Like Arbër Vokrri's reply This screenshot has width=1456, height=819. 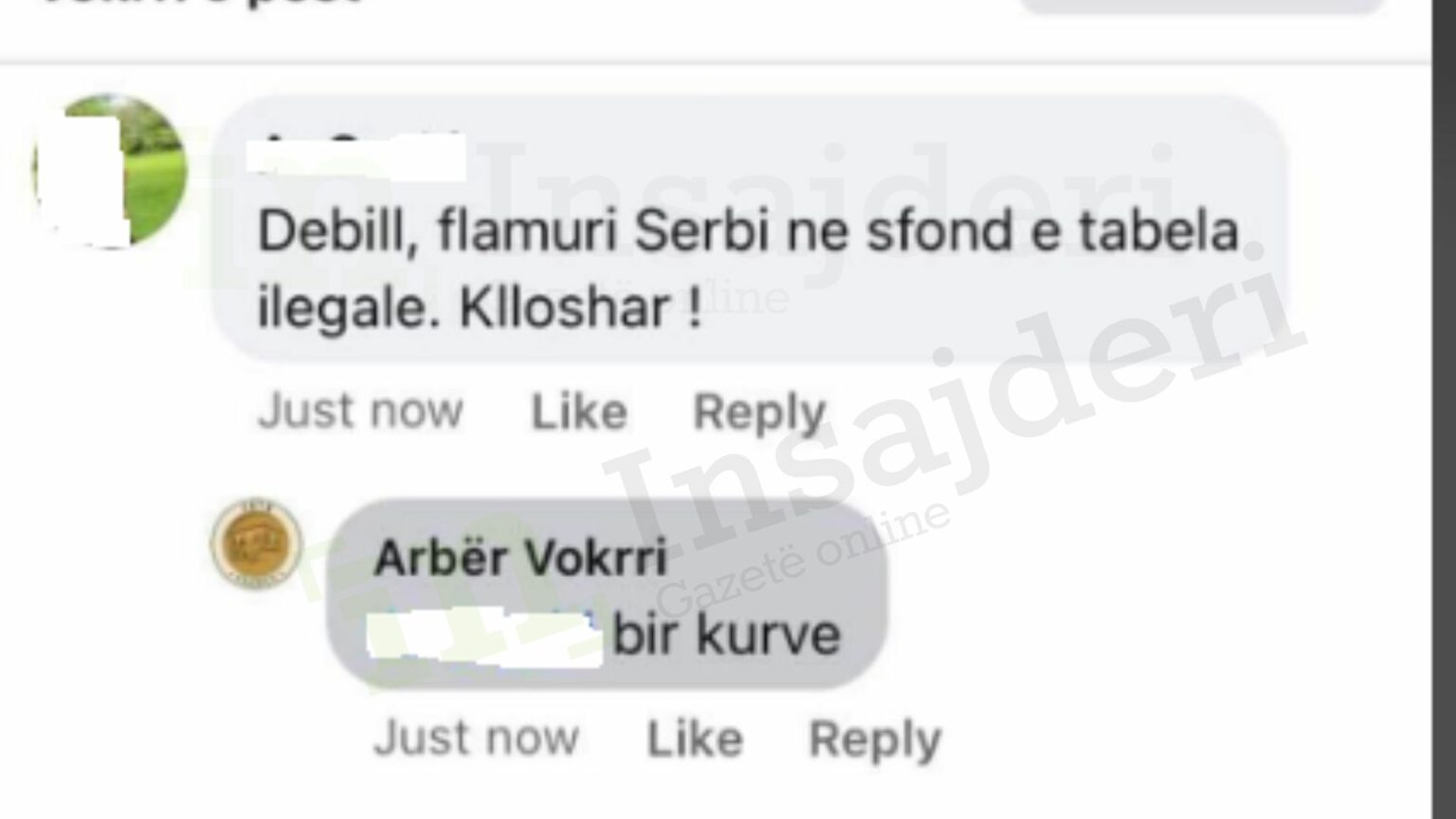coord(695,739)
